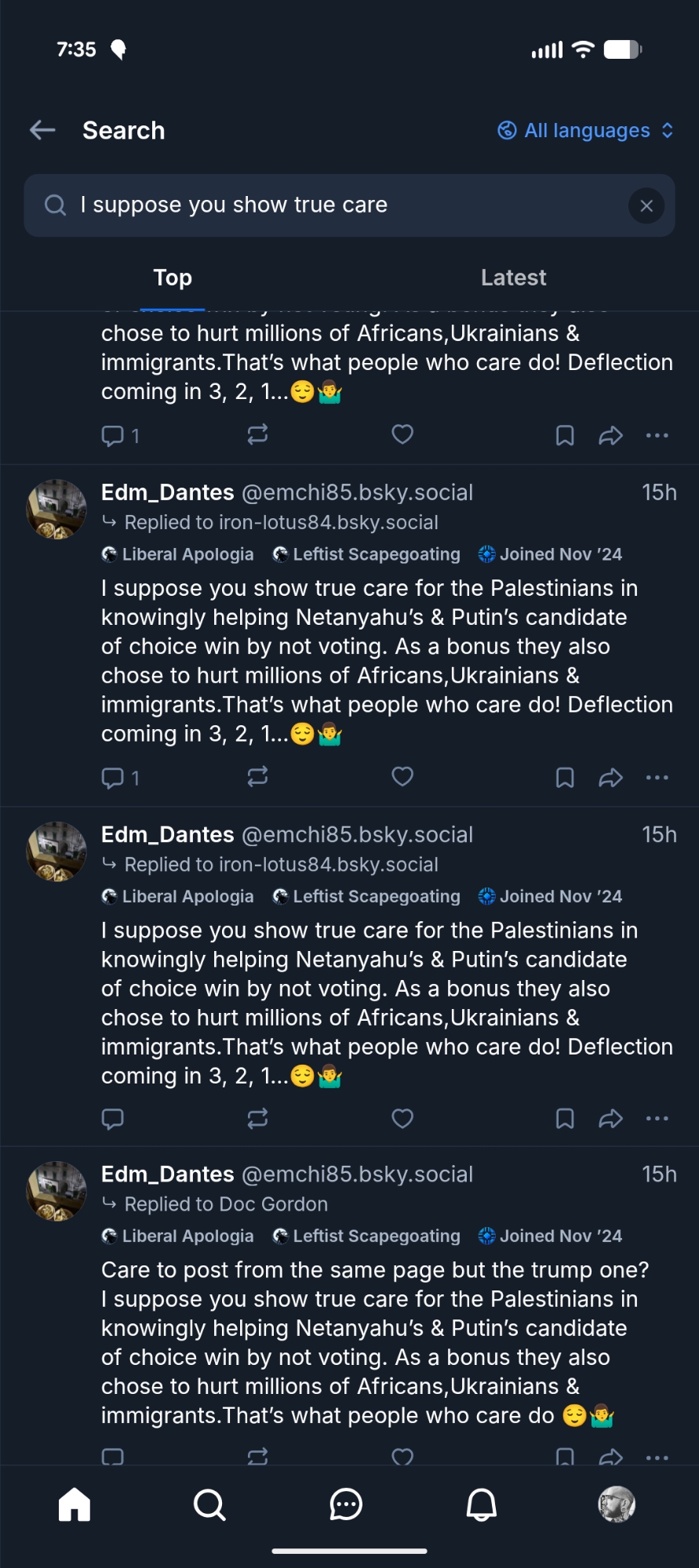Tap the back arrow next to Search

point(42,130)
